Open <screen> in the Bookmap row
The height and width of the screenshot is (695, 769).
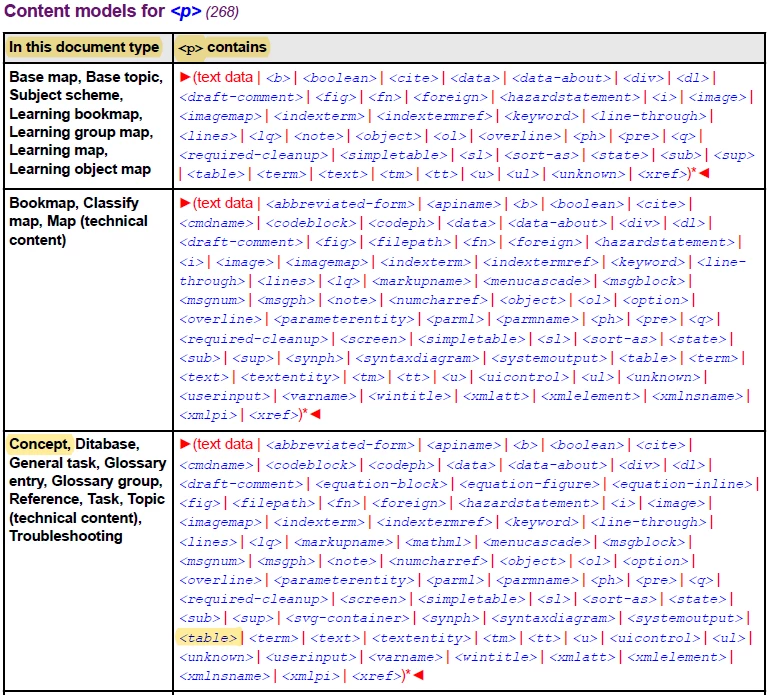click(x=373, y=339)
